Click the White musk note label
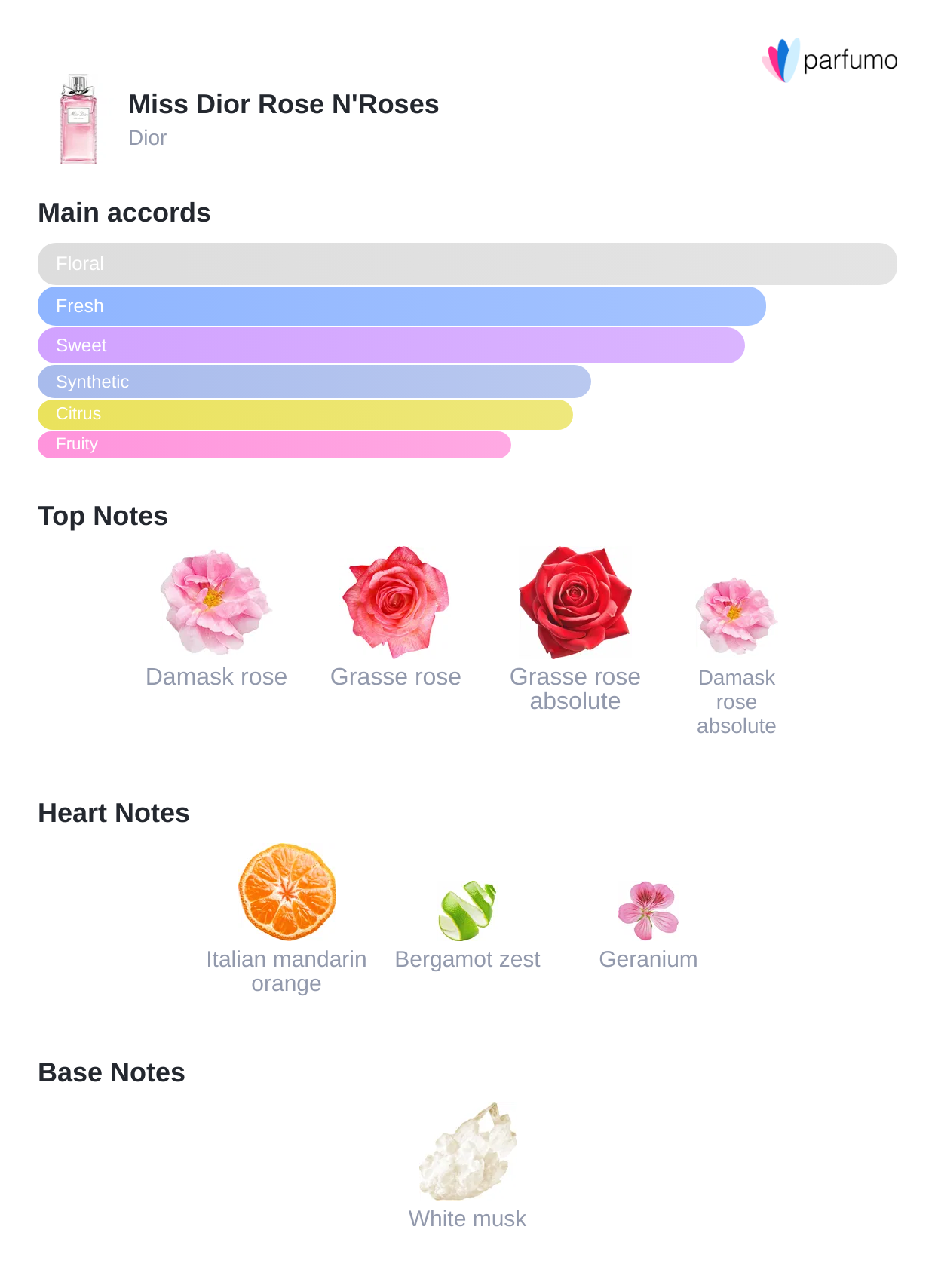This screenshot has height=1288, width=935. pyautogui.click(x=467, y=1219)
